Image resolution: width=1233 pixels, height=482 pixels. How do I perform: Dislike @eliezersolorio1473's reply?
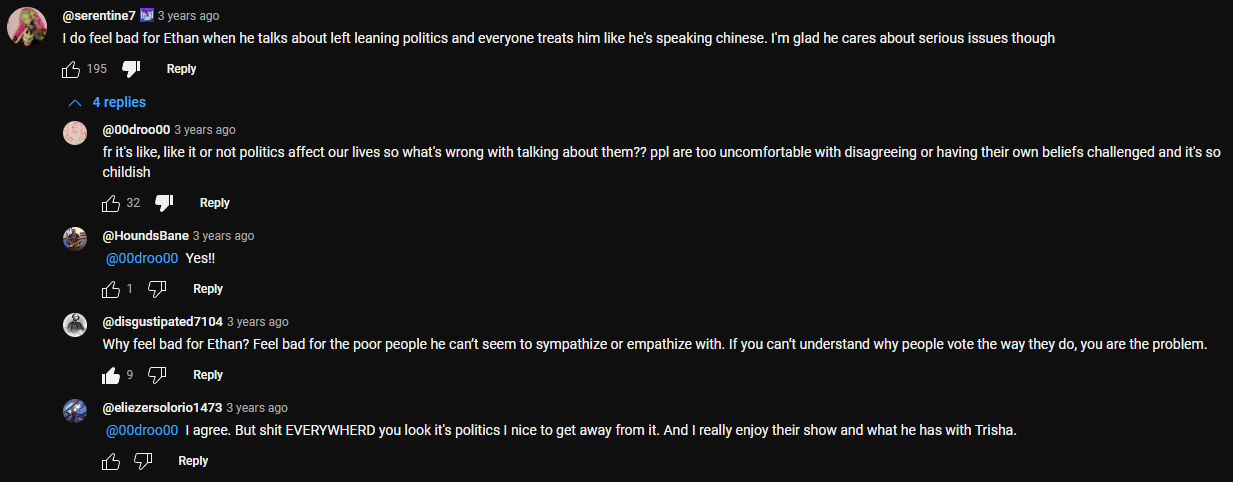pyautogui.click(x=143, y=461)
